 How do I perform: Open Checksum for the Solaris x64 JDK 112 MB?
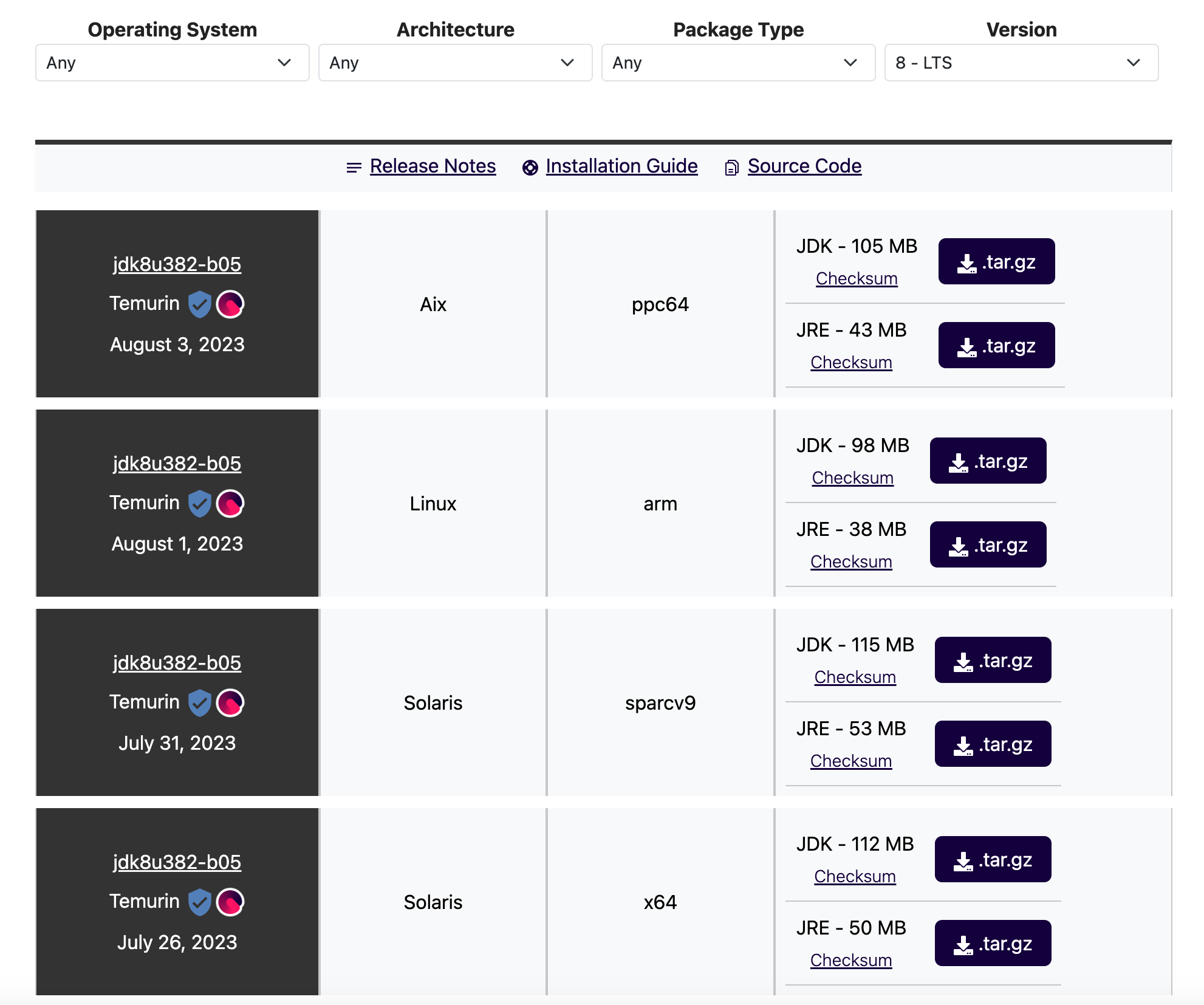tap(855, 876)
